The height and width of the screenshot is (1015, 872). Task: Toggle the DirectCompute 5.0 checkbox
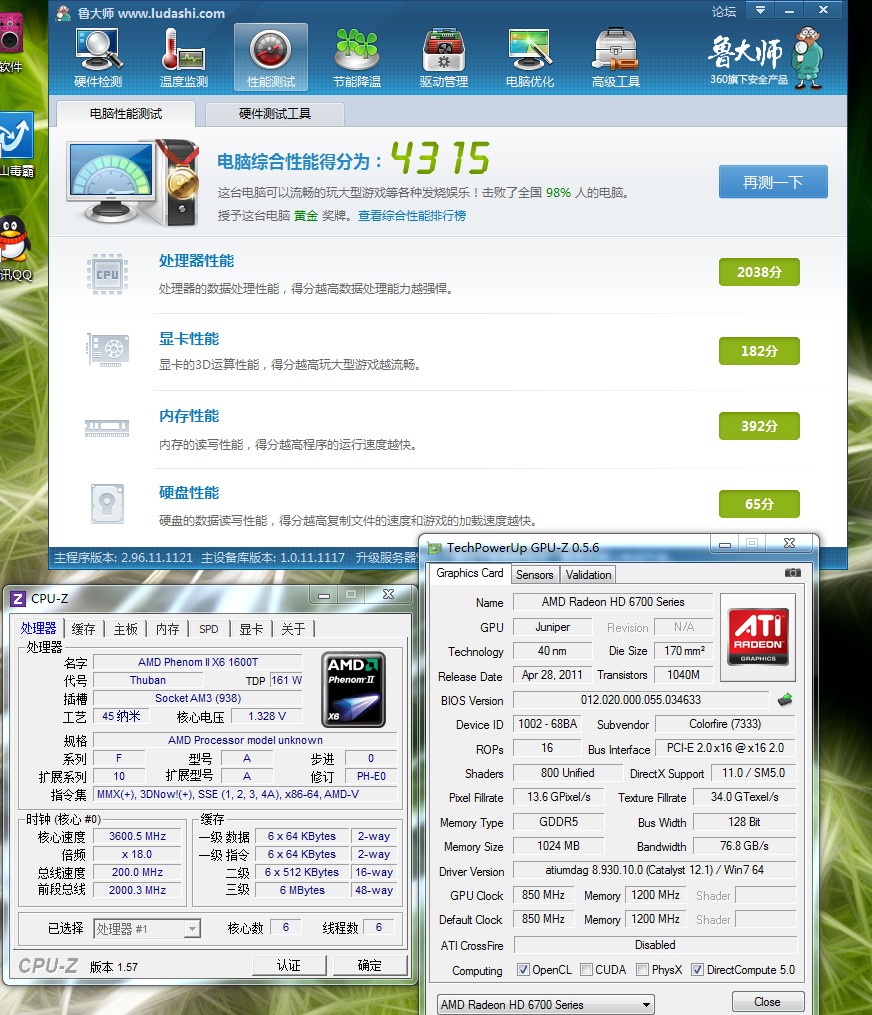click(x=697, y=969)
